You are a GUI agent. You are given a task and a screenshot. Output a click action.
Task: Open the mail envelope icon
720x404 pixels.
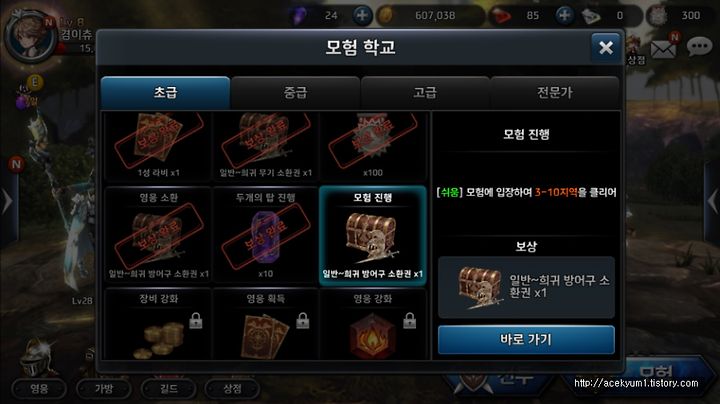point(663,48)
